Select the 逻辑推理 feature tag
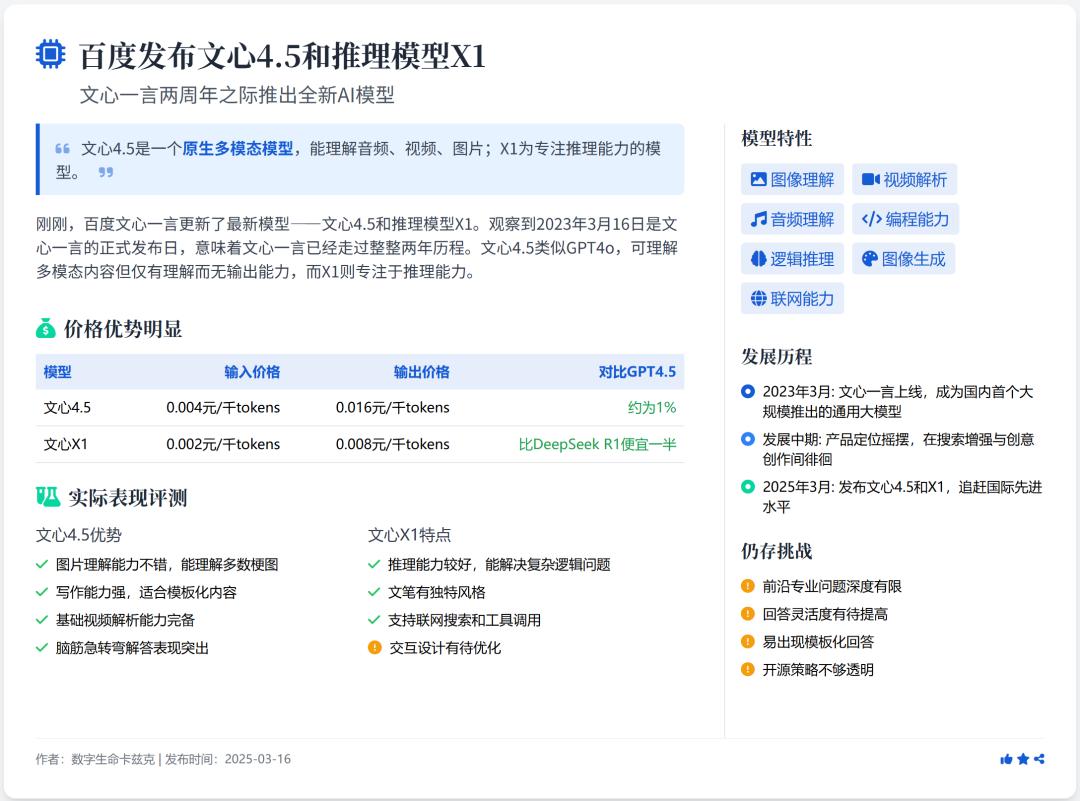This screenshot has width=1080, height=801. 792,259
